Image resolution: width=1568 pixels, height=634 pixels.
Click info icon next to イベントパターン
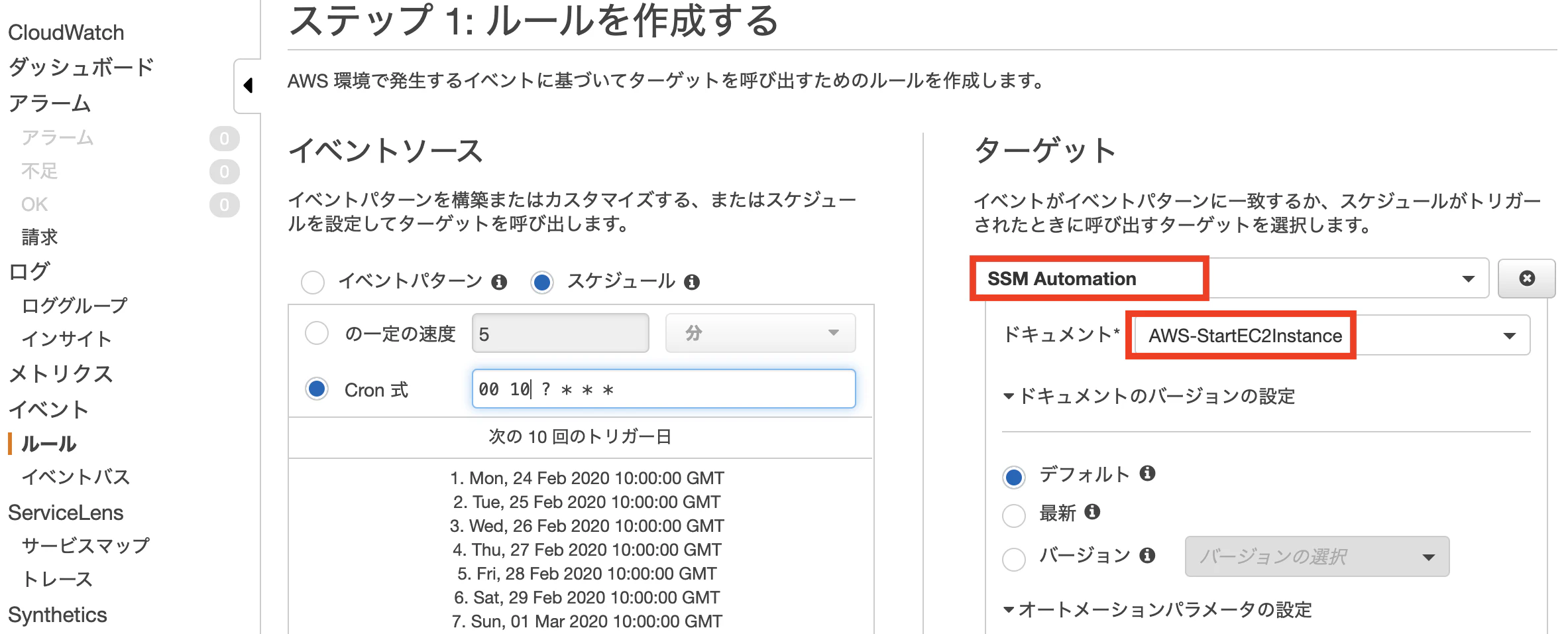(499, 283)
